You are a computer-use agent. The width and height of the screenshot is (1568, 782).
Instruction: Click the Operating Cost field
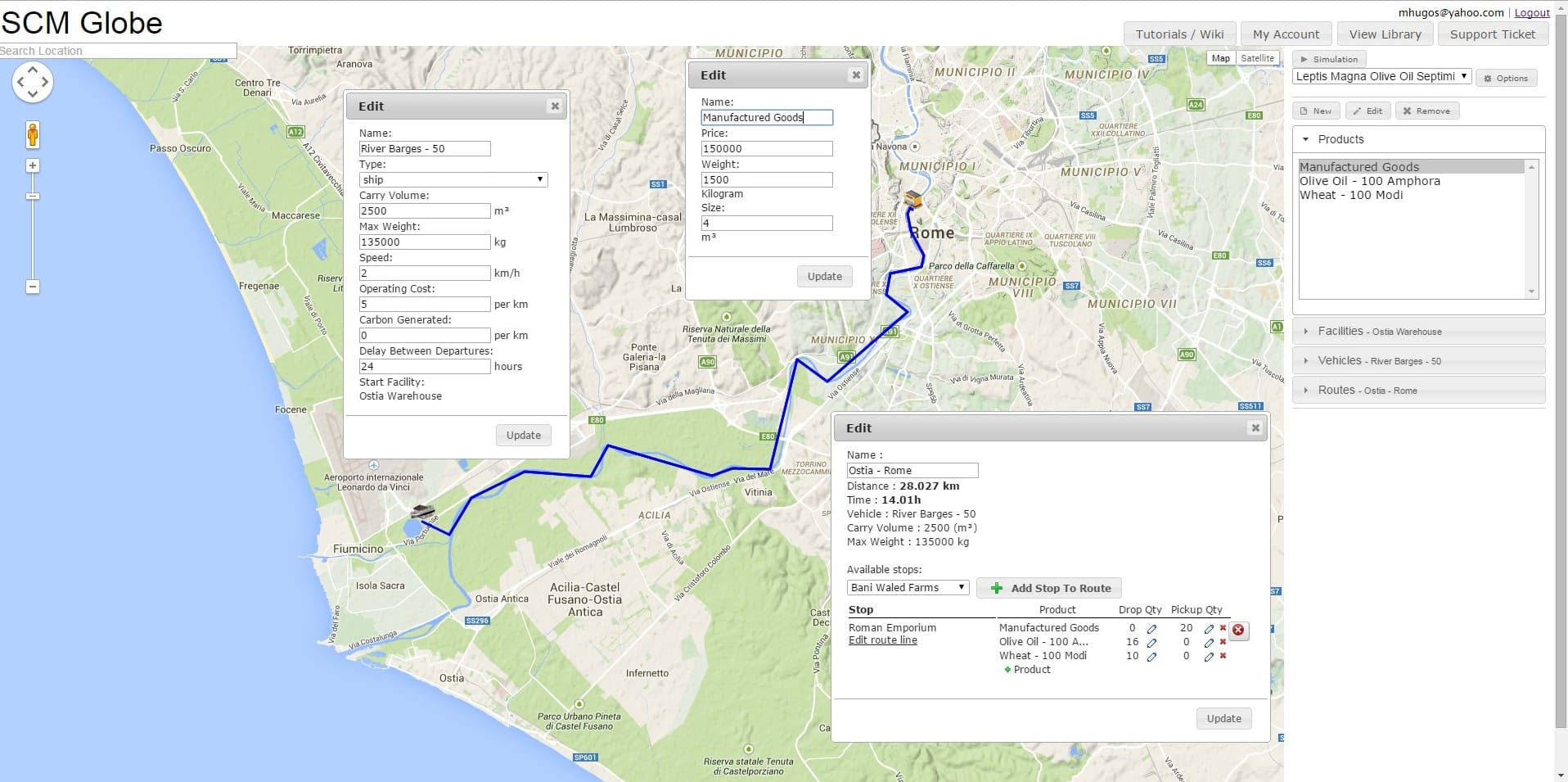(425, 304)
